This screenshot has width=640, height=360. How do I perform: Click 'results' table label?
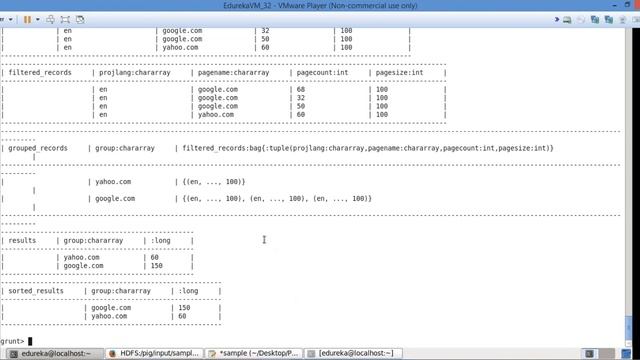[x=22, y=241]
